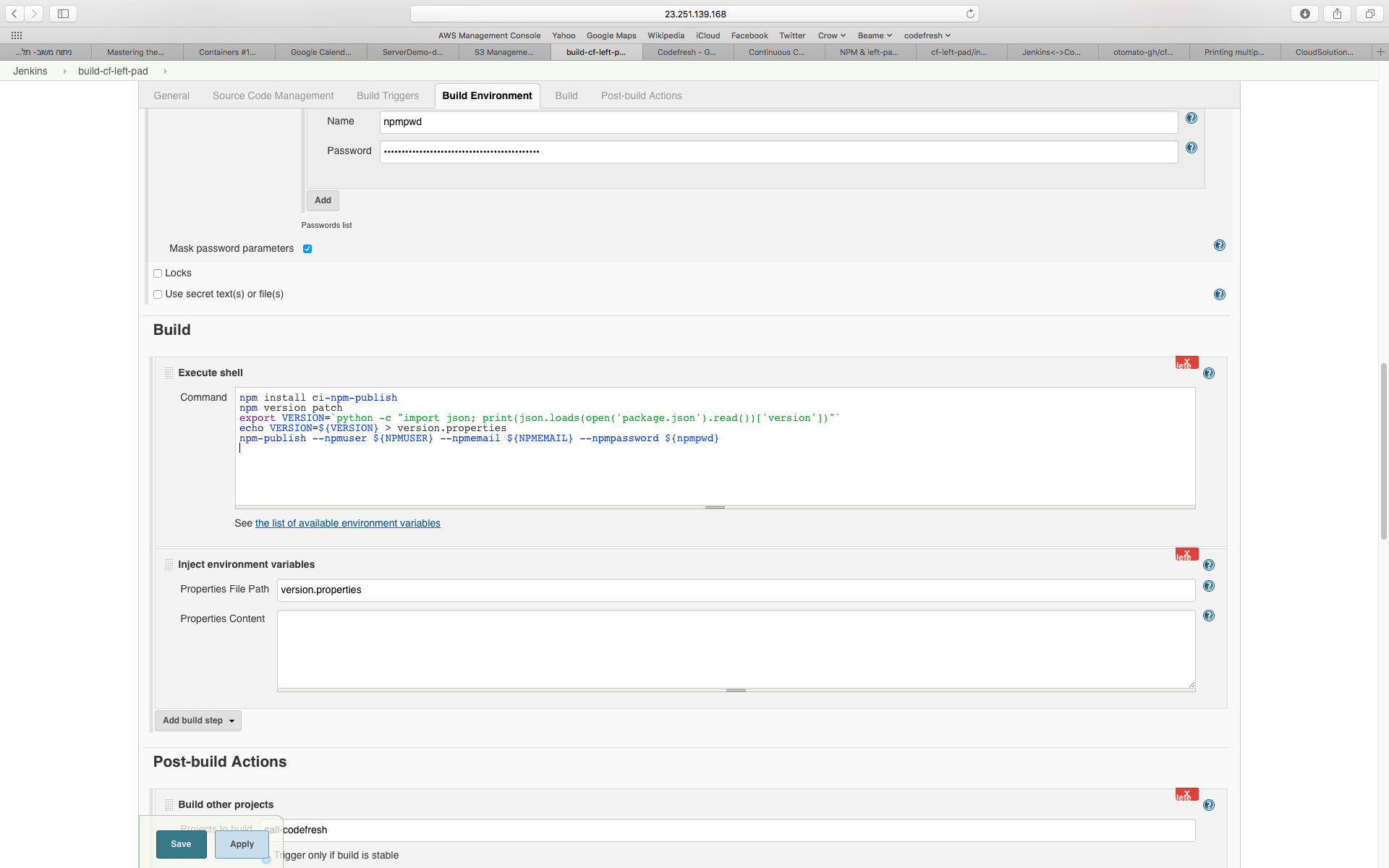The height and width of the screenshot is (868, 1389).
Task: Open Safari downloads icon
Action: click(x=1304, y=14)
